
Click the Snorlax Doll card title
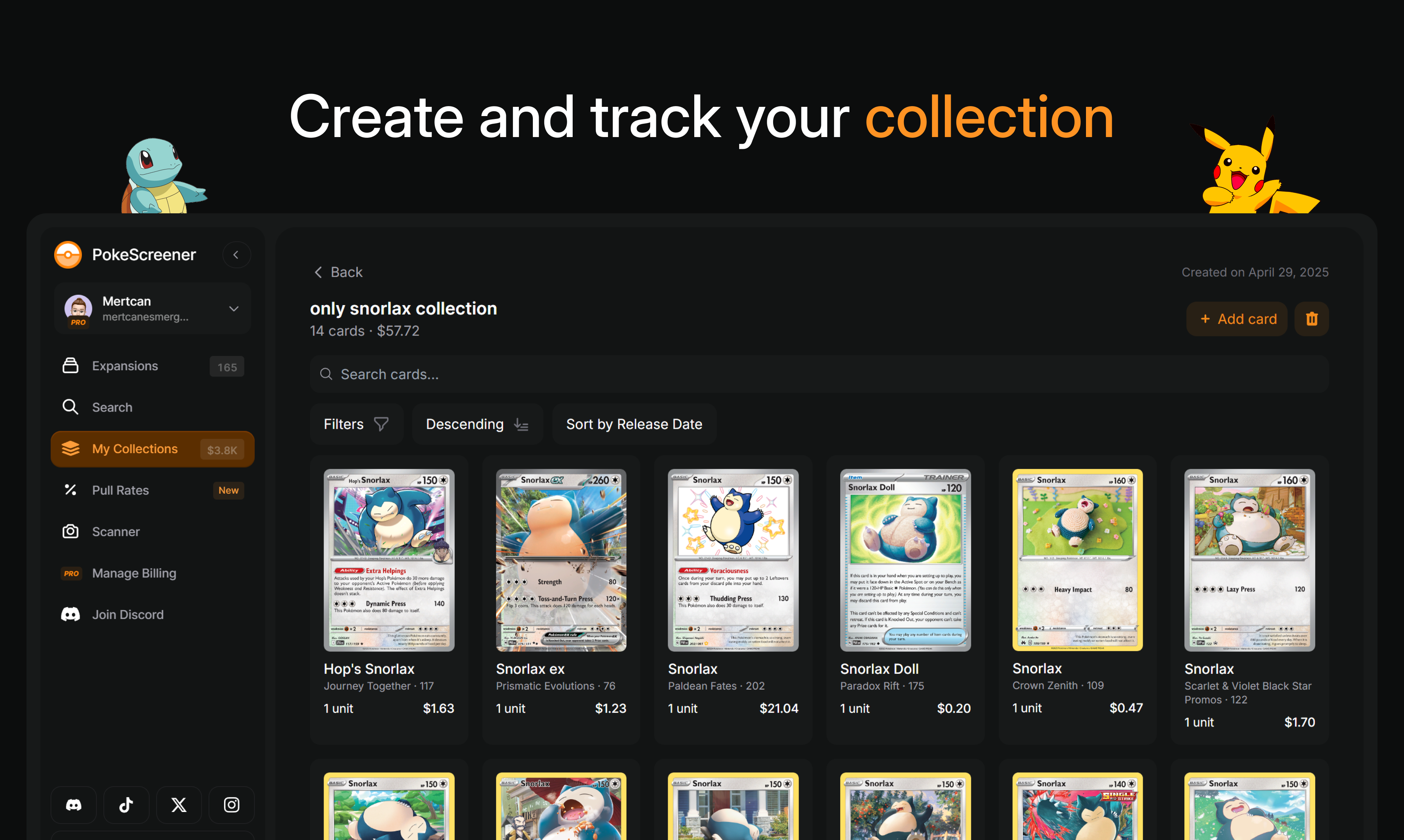click(x=879, y=669)
